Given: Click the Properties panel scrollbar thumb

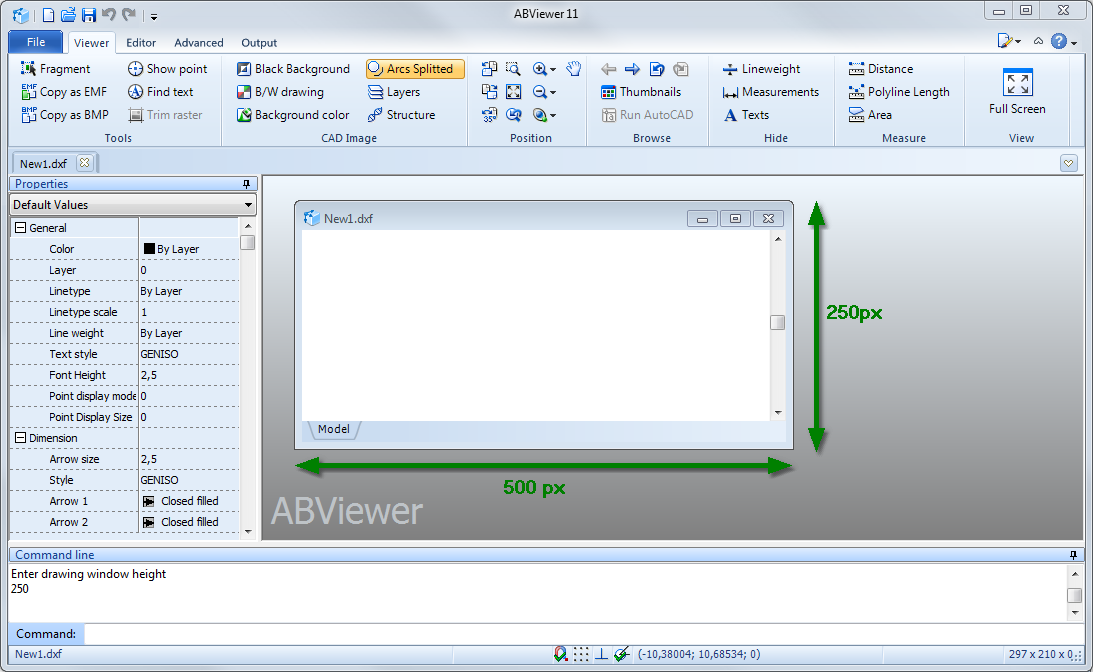Looking at the screenshot, I should [x=247, y=242].
